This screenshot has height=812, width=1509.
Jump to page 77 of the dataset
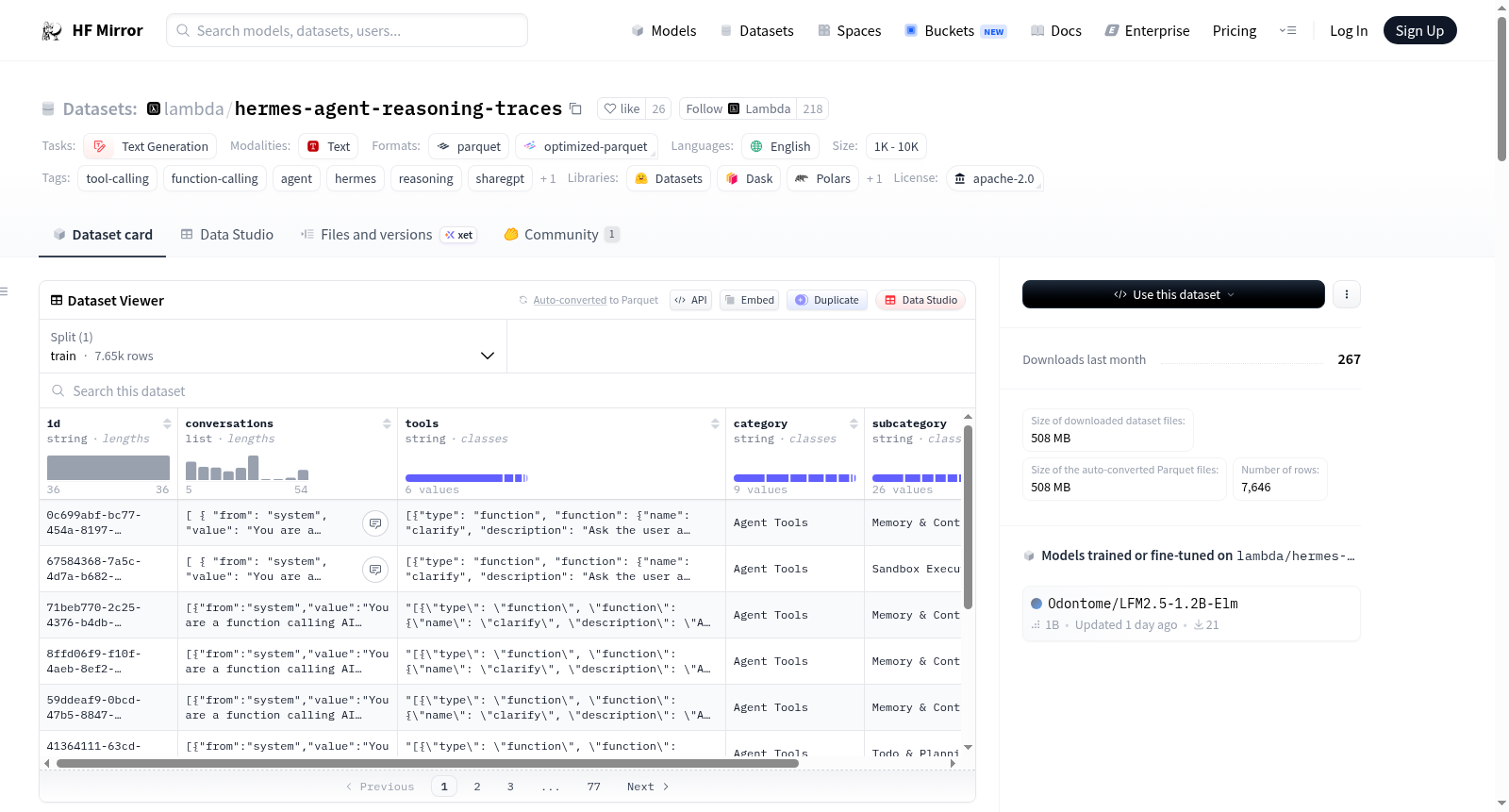click(594, 787)
